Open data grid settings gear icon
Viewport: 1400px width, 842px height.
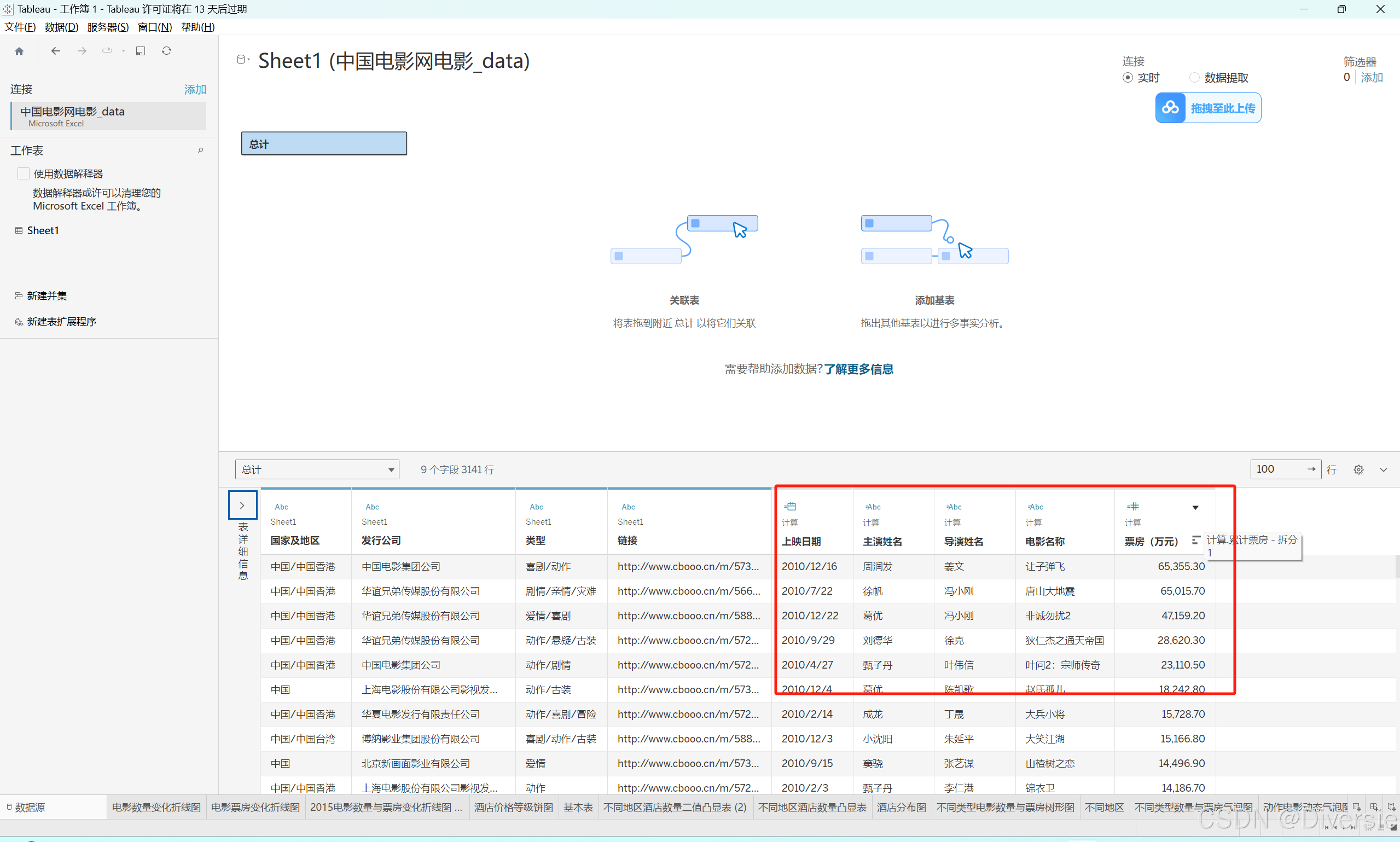point(1358,470)
